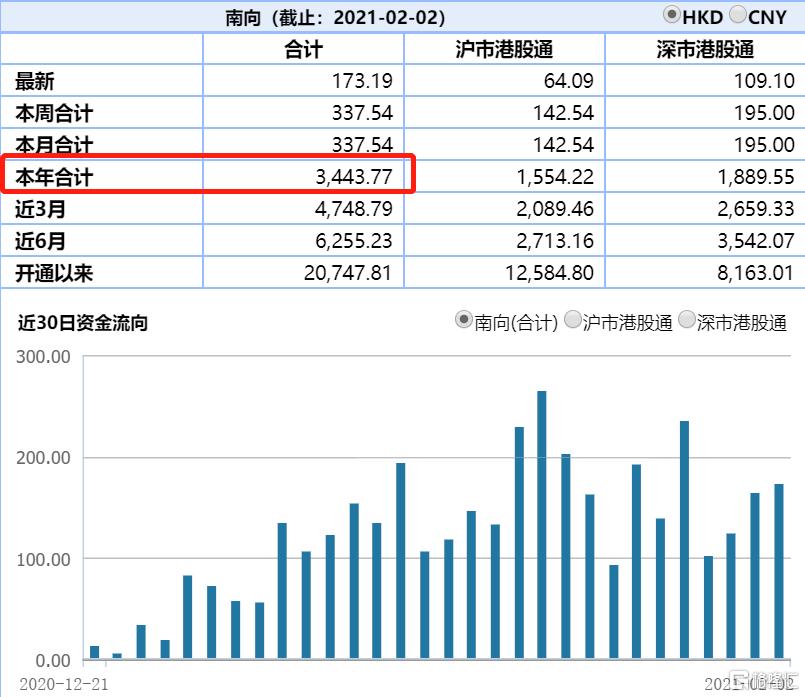The width and height of the screenshot is (805, 697).
Task: Click the last bar on the chart
Action: 779,571
